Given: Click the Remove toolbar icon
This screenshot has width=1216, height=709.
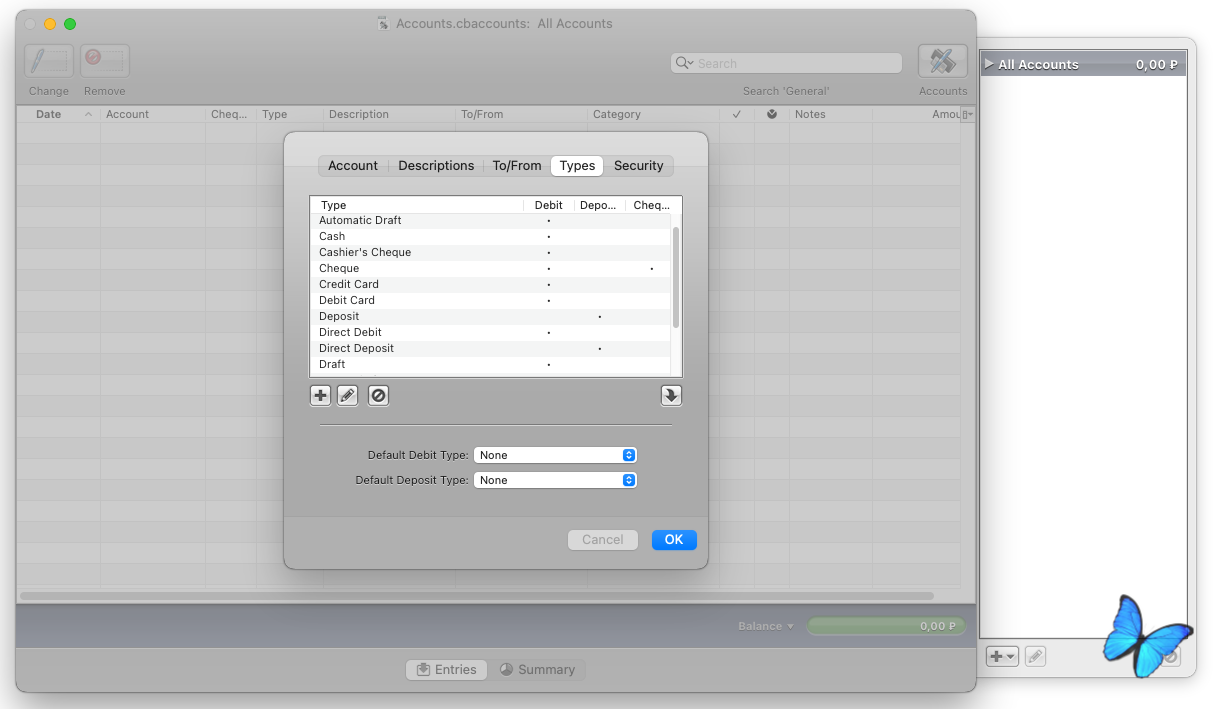Looking at the screenshot, I should tap(105, 62).
